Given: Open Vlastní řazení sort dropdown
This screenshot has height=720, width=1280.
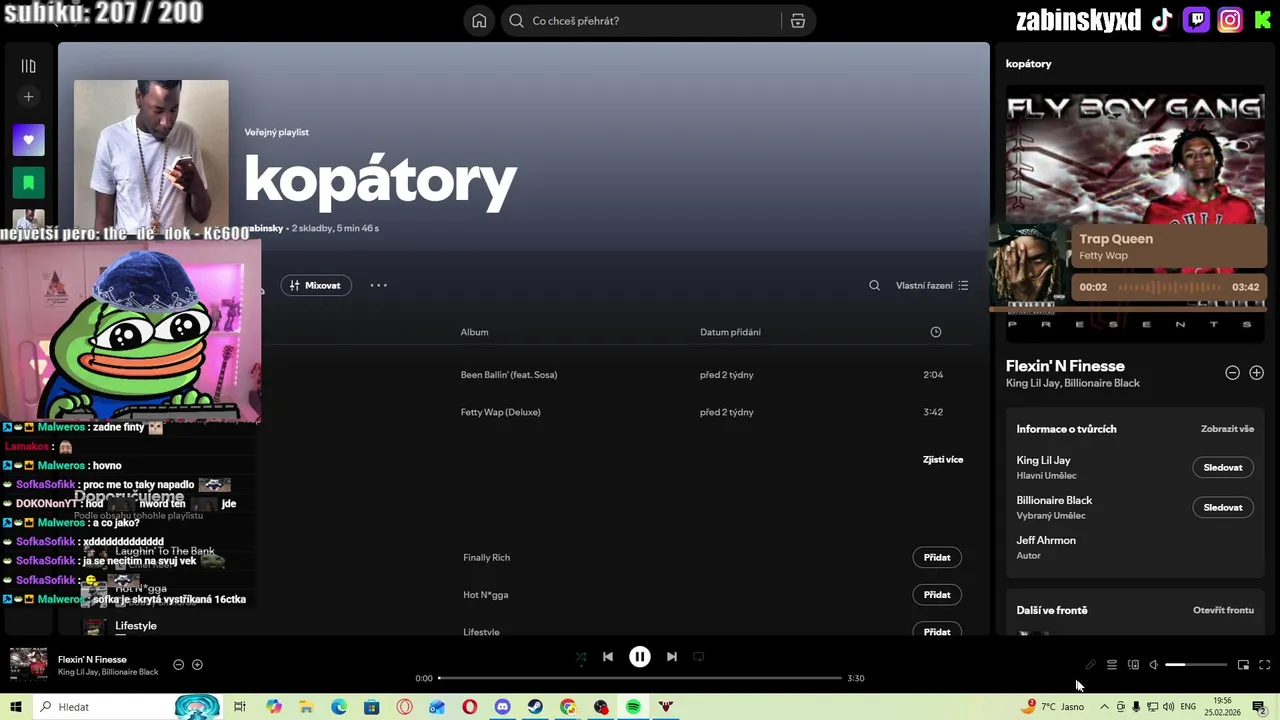Looking at the screenshot, I should [932, 286].
